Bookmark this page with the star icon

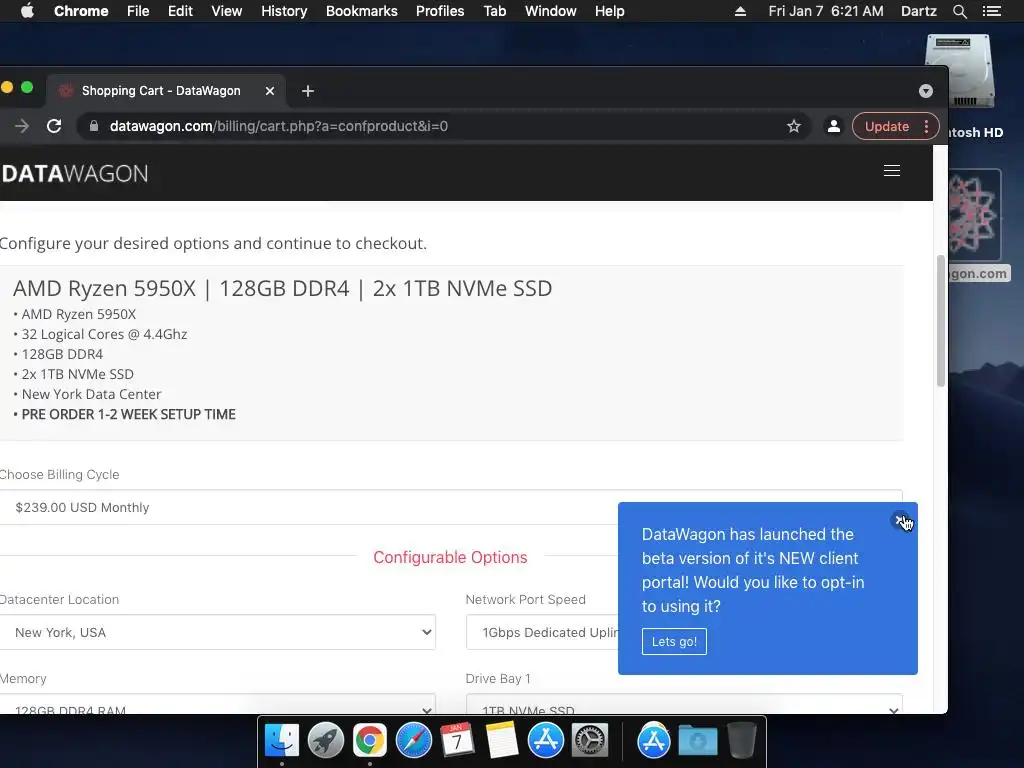coord(793,126)
